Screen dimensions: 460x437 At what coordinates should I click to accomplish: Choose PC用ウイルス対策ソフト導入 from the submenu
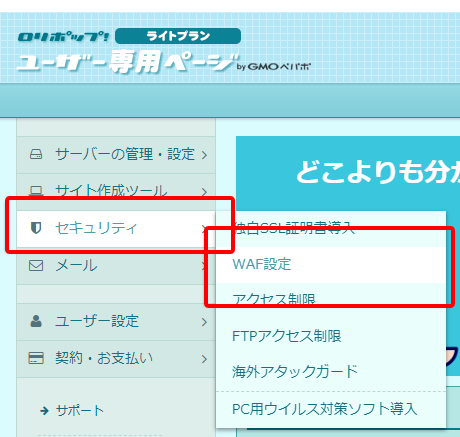pos(331,409)
